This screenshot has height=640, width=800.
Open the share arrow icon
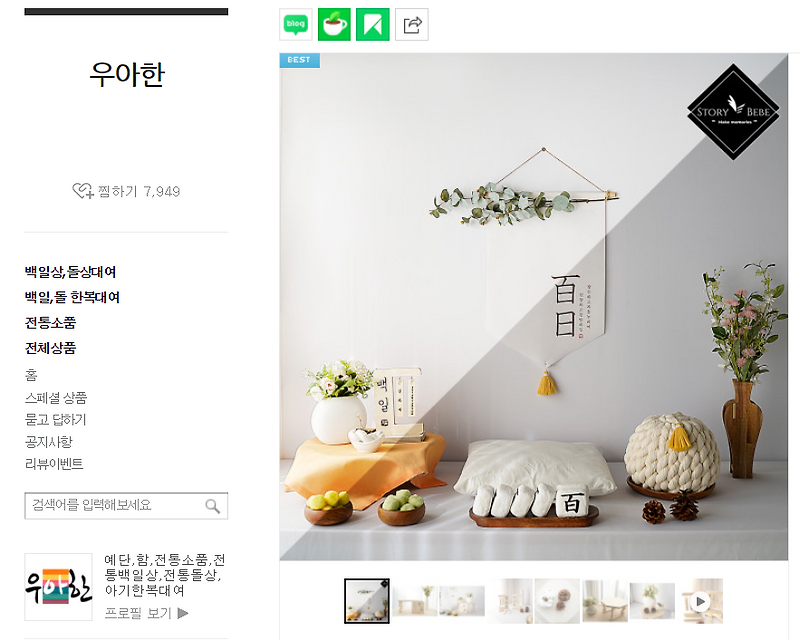(x=412, y=24)
